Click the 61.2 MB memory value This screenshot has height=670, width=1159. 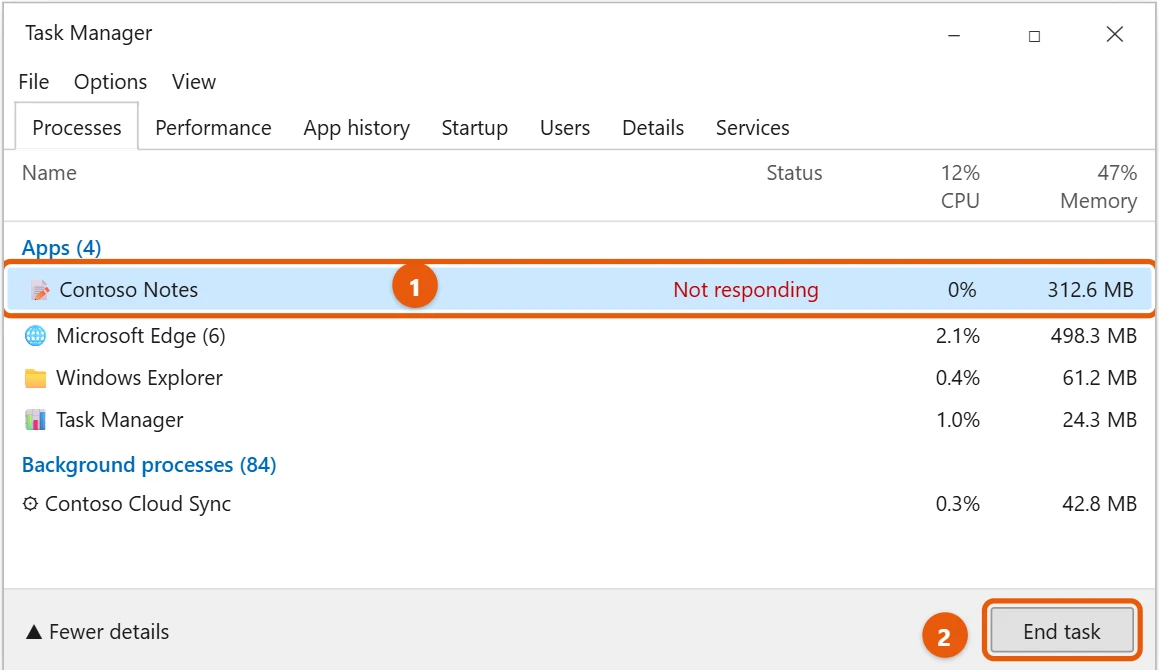click(1099, 378)
